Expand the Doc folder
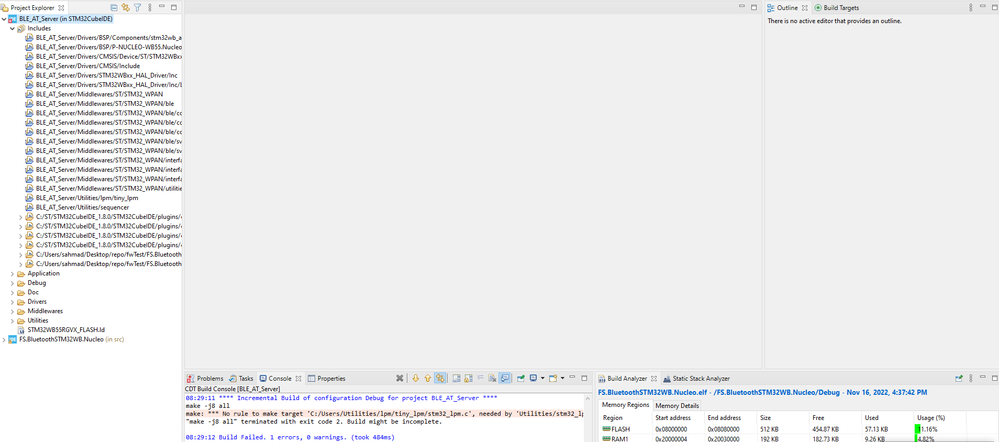Screen dimensions: 999x442 pyautogui.click(x=12, y=292)
